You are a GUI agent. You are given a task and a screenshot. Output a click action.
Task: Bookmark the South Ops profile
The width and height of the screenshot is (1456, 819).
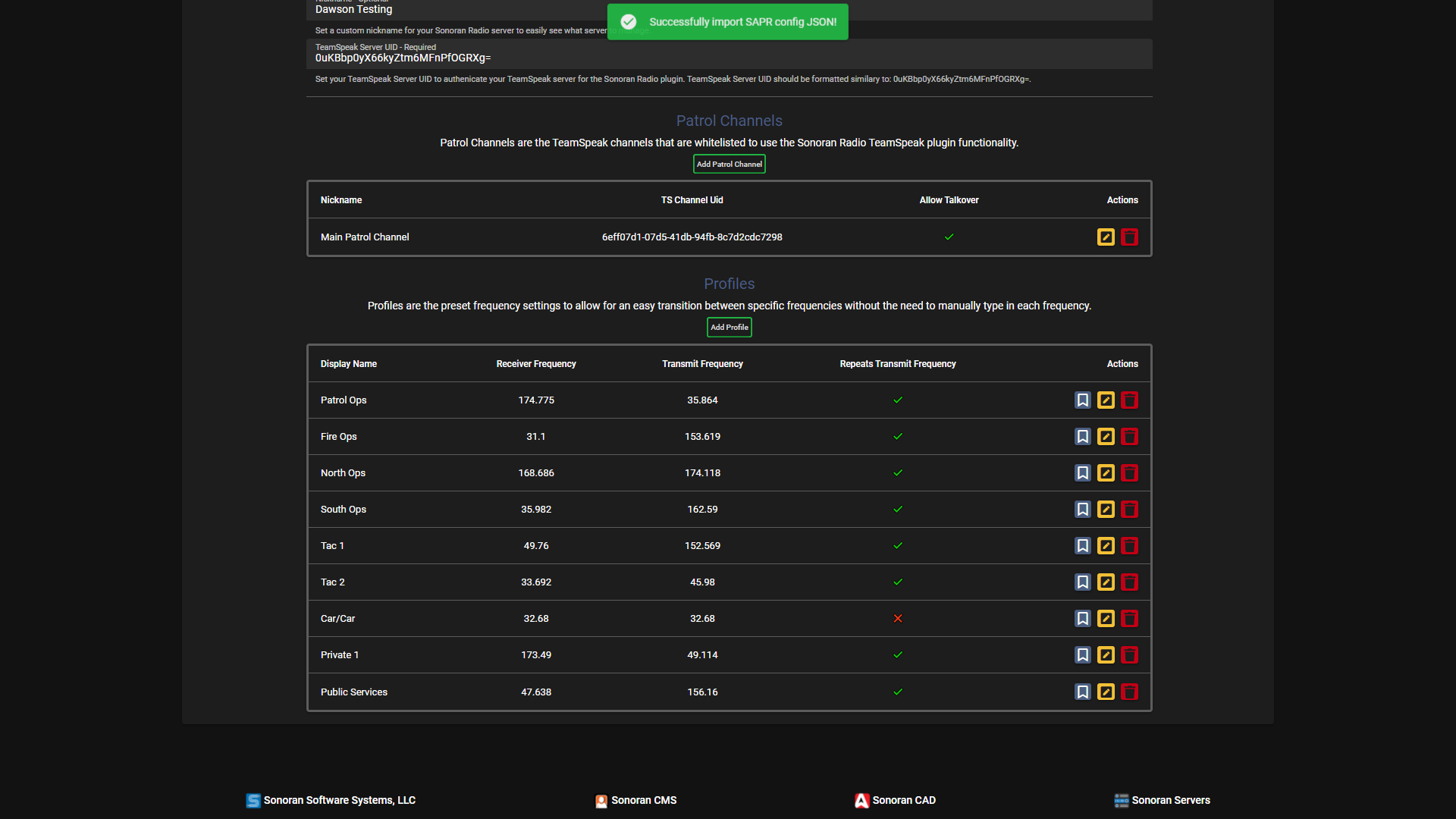1083,510
